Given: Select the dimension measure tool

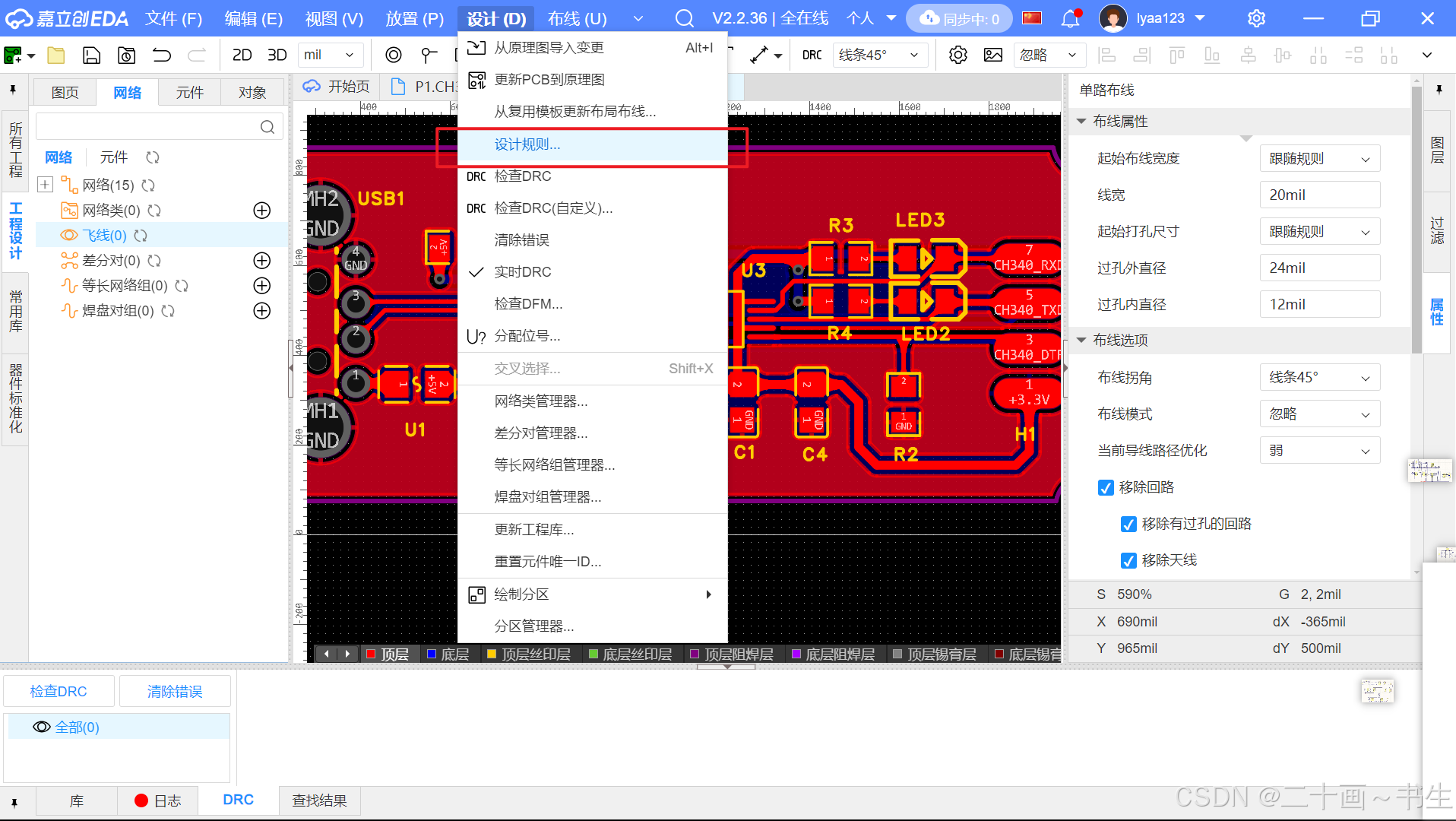Looking at the screenshot, I should (x=758, y=55).
